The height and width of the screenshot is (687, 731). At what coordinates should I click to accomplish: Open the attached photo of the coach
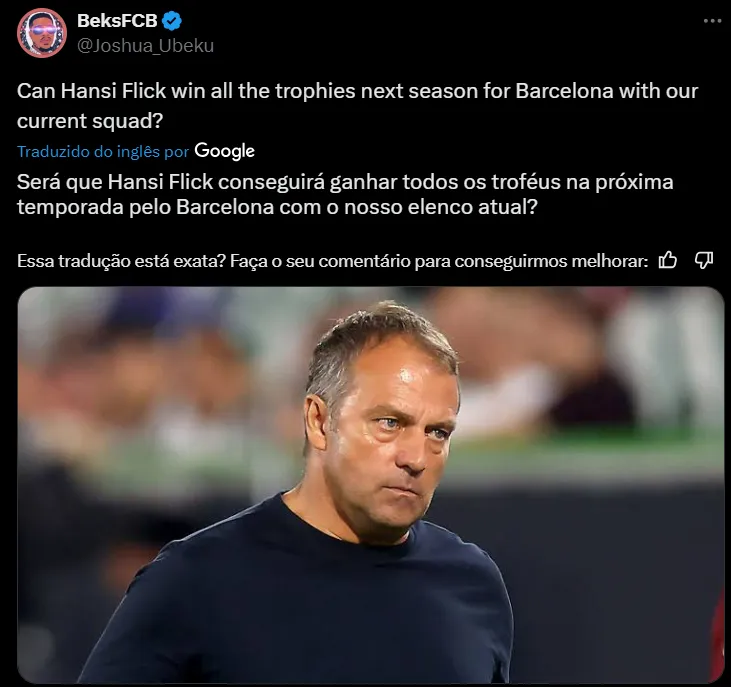[x=370, y=485]
